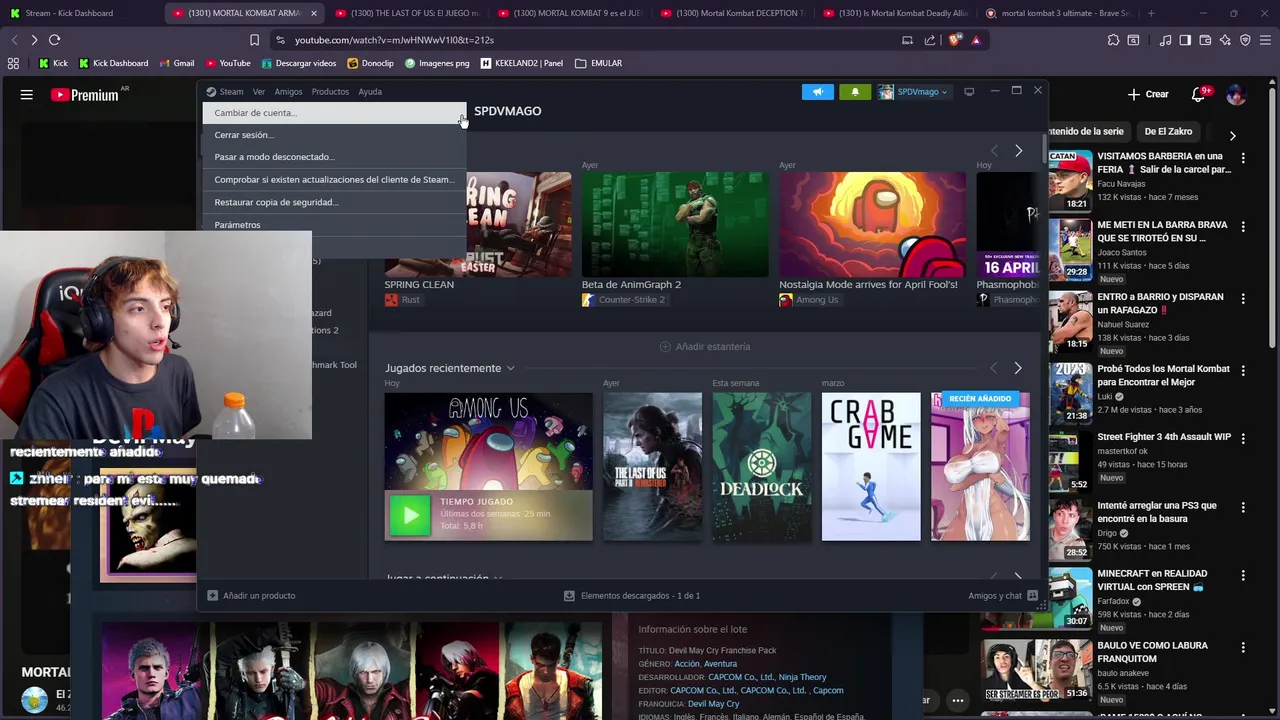Image resolution: width=1280 pixels, height=720 pixels.
Task: Switch to THE LAST OF US browser tab
Action: tap(407, 13)
